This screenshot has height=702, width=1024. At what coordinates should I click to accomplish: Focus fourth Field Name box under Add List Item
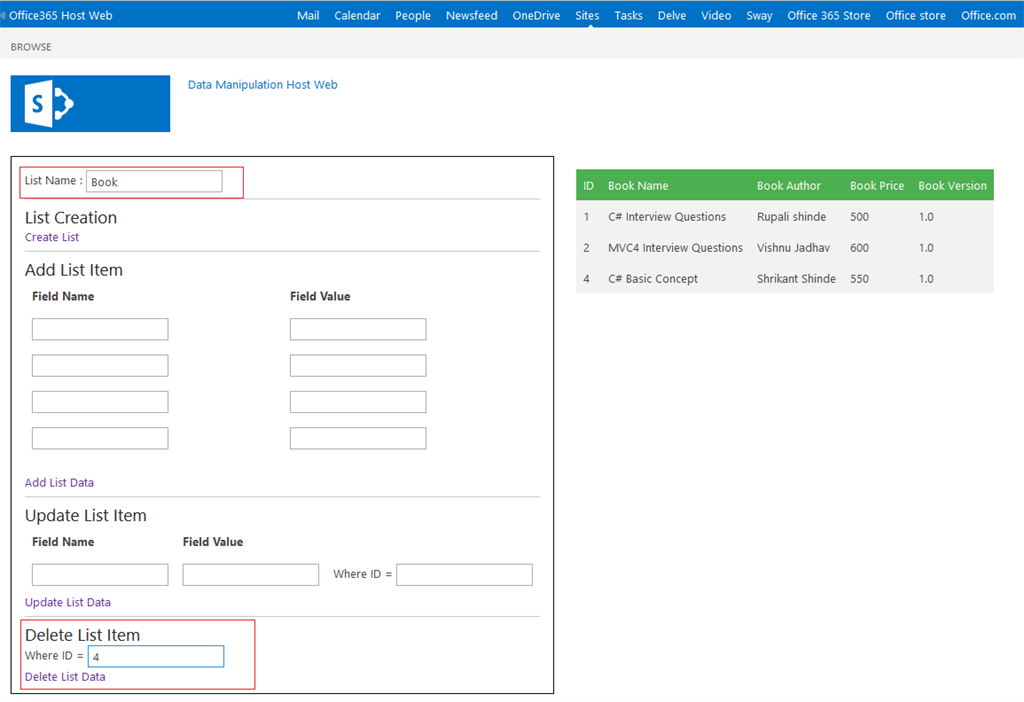[x=100, y=438]
